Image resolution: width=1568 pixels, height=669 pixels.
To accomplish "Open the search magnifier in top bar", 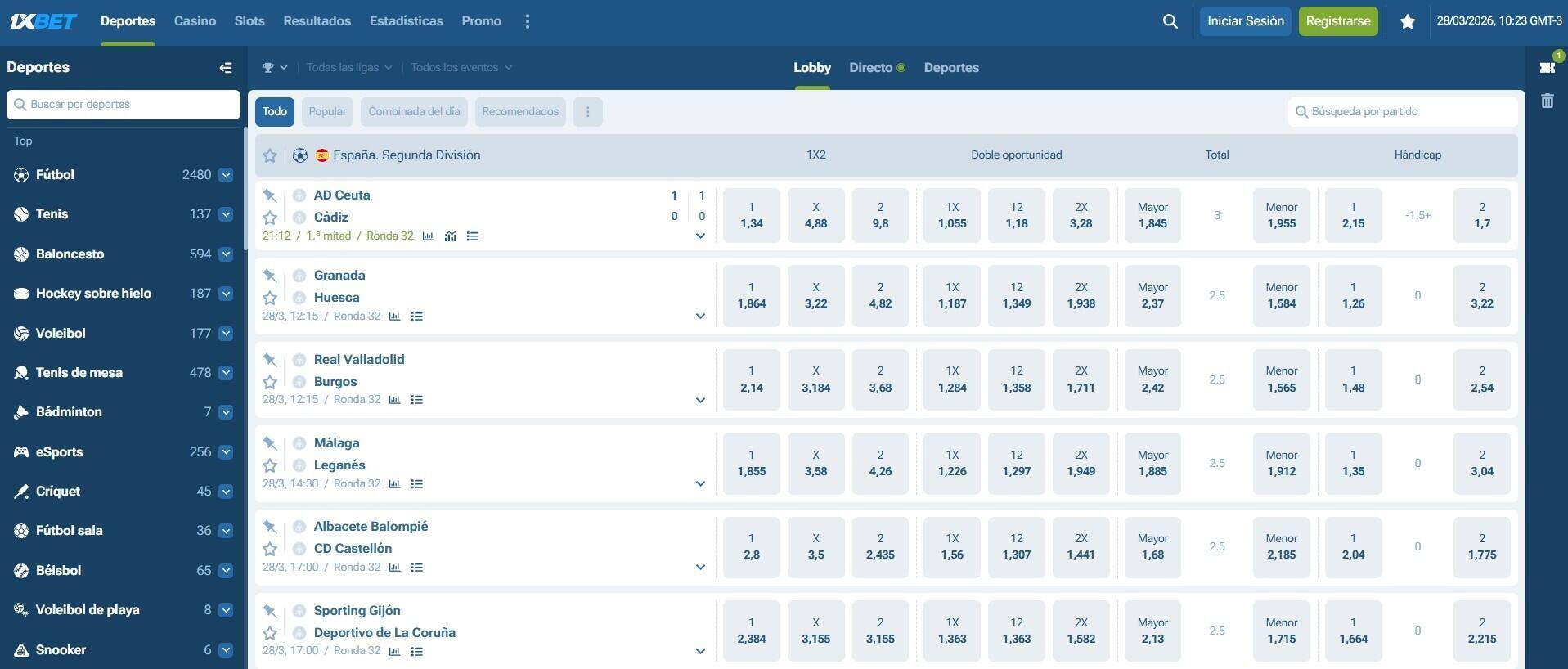I will pyautogui.click(x=1170, y=21).
